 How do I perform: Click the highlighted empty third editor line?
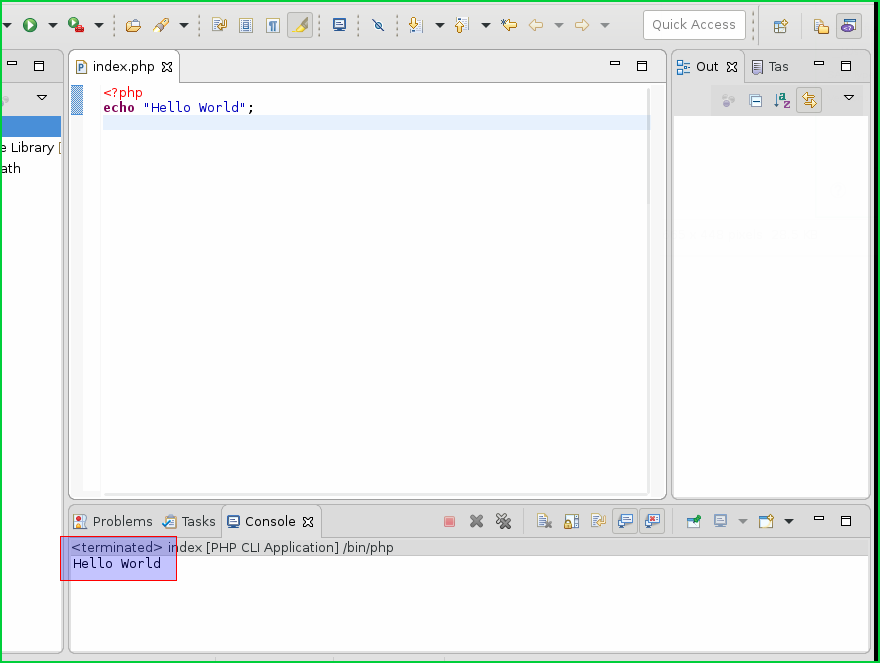pyautogui.click(x=376, y=122)
